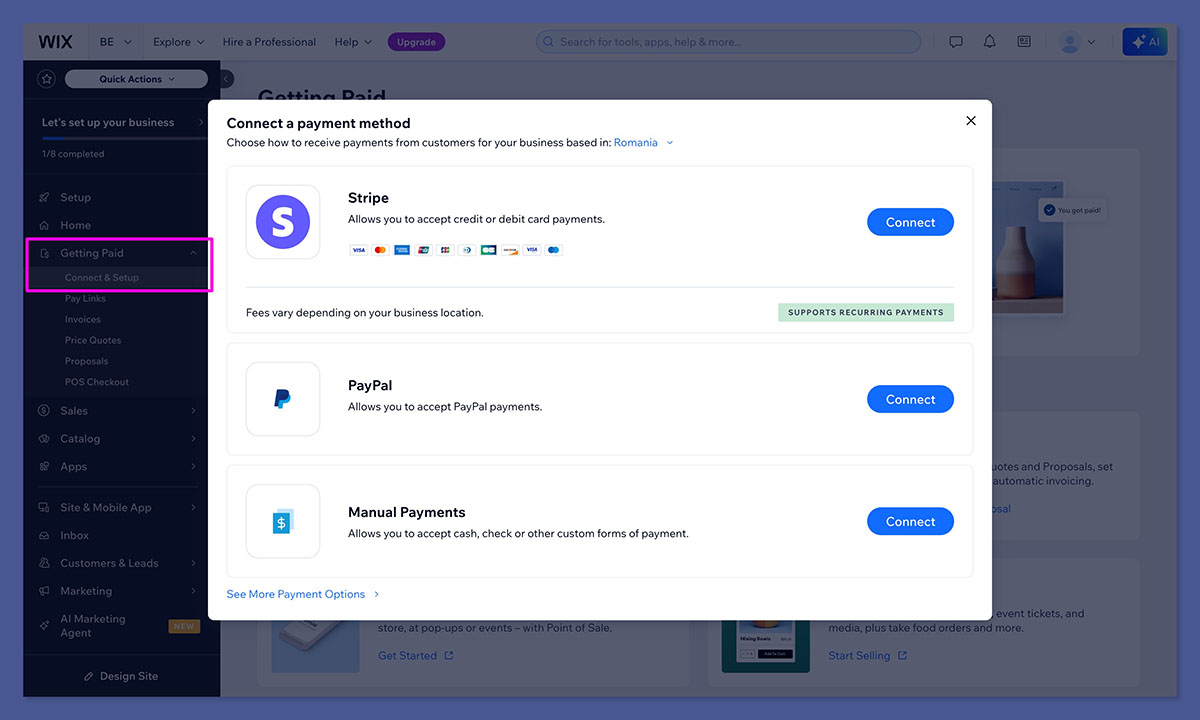1200x720 pixels.
Task: Click the favorites star icon in the sidebar
Action: (46, 79)
